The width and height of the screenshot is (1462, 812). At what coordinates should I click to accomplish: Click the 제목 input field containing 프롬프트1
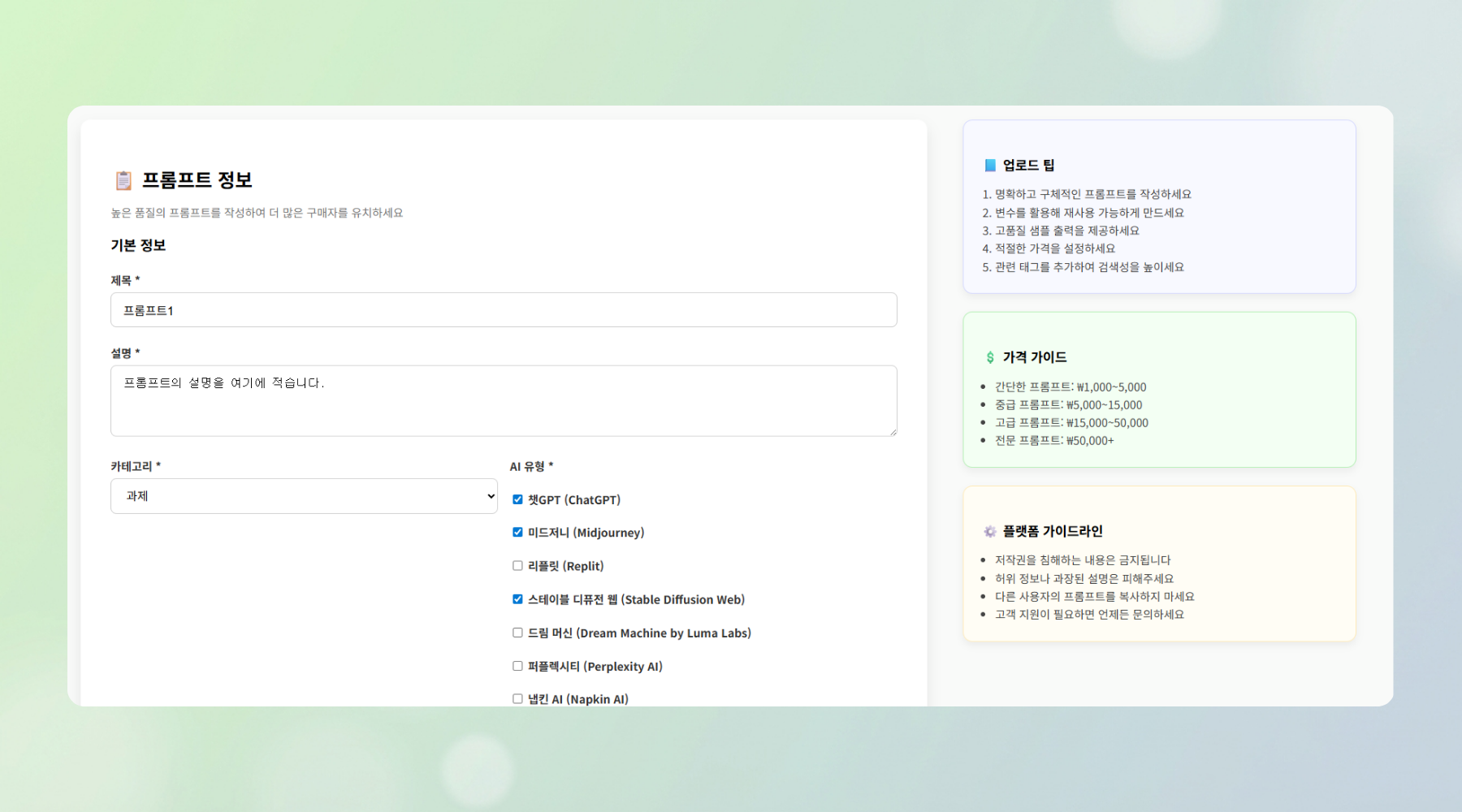point(504,310)
